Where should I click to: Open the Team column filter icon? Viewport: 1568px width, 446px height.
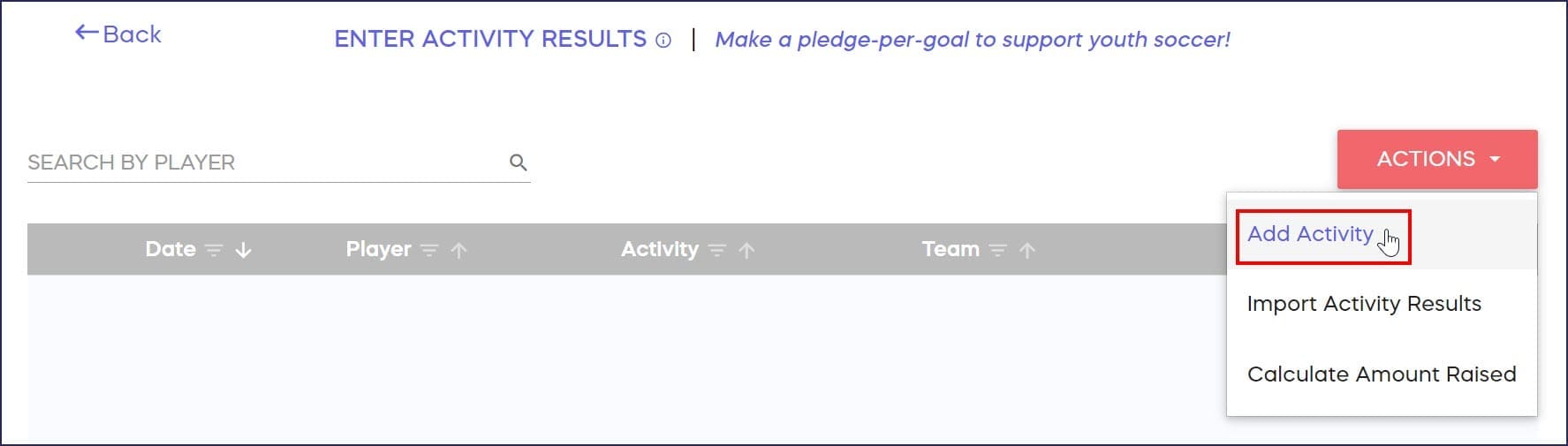(997, 251)
